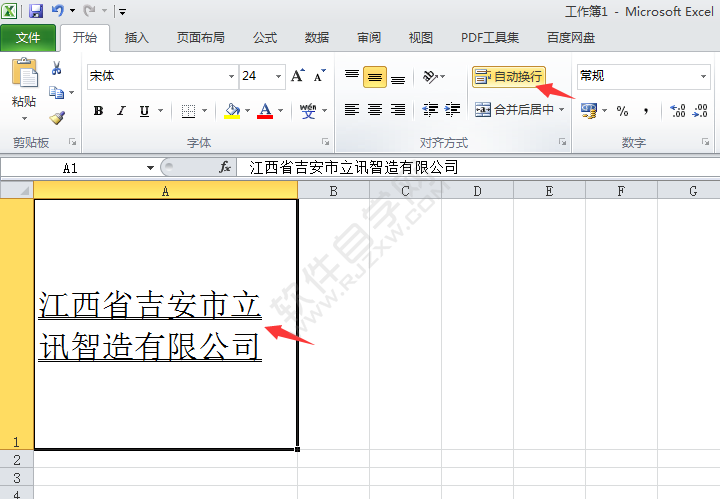720x499 pixels.
Task: Click the 粘贴 paste clipboard icon
Action: click(x=24, y=73)
